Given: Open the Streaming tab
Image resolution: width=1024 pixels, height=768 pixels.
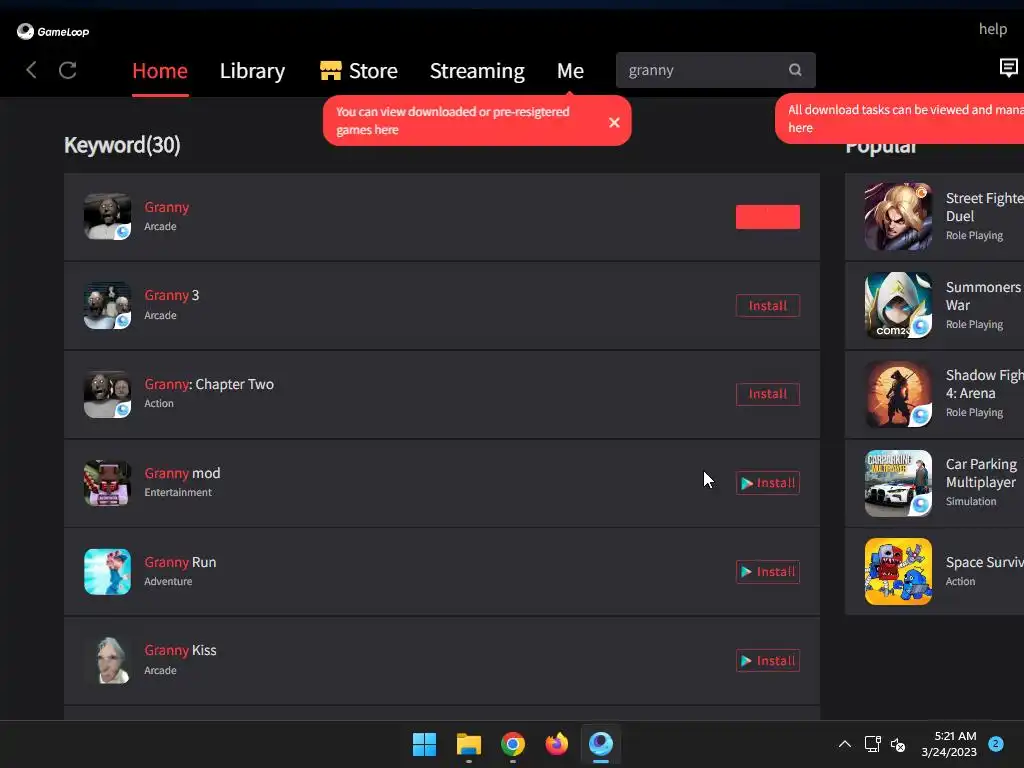Looking at the screenshot, I should pyautogui.click(x=477, y=71).
